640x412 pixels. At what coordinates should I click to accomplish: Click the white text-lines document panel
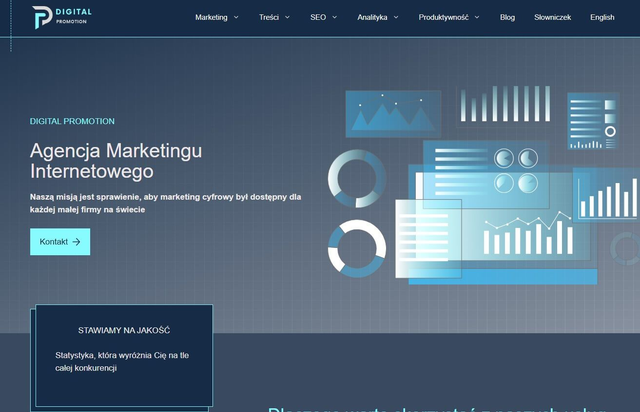(x=428, y=238)
